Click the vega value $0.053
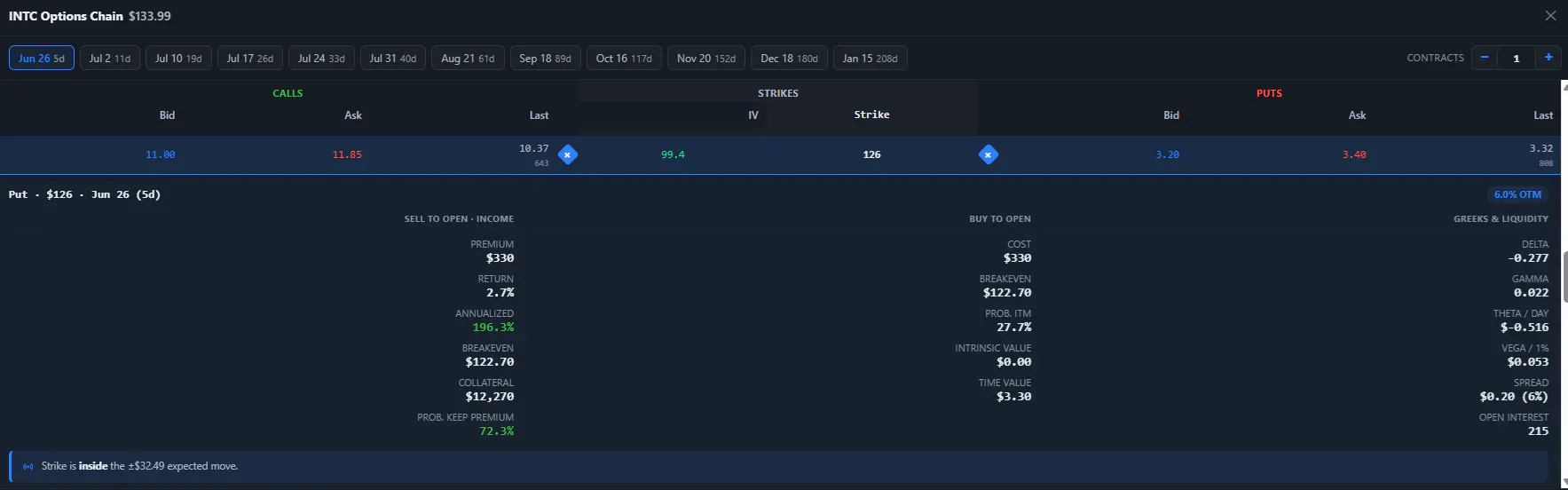 (x=1528, y=362)
